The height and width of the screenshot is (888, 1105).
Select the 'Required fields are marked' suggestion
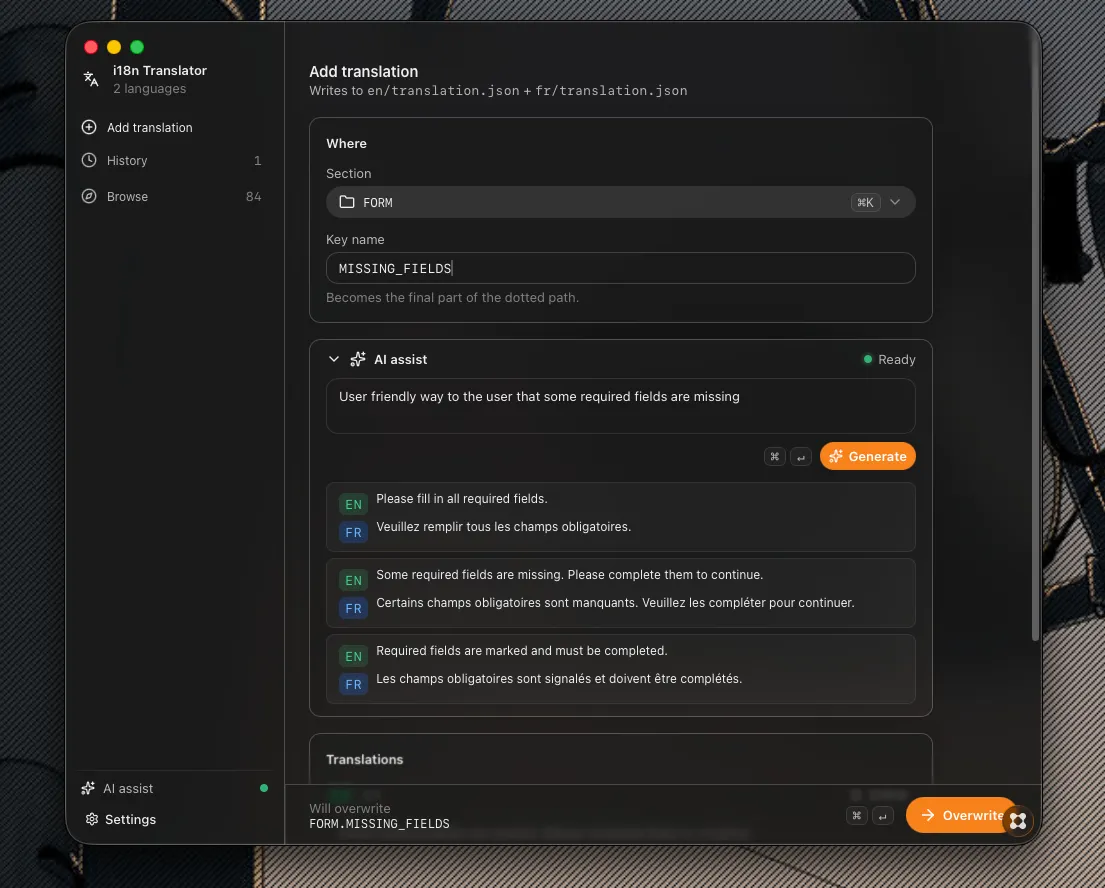pyautogui.click(x=620, y=670)
